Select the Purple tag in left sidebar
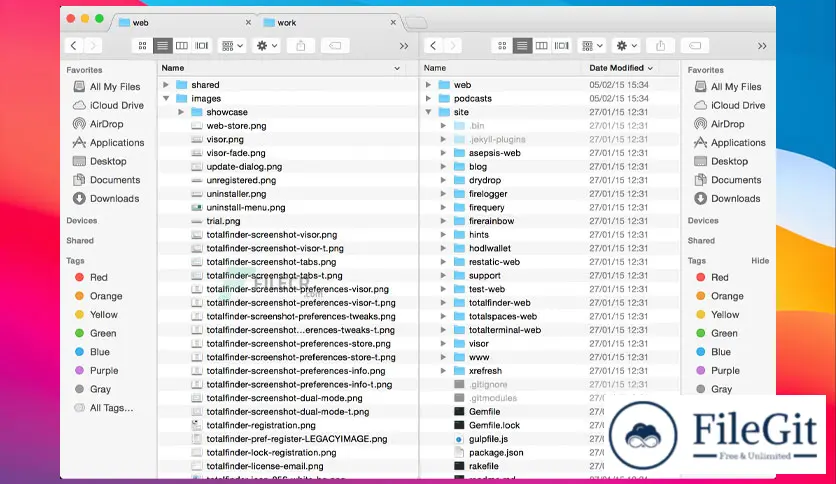Screen dimensions: 836x484 pyautogui.click(x=97, y=370)
